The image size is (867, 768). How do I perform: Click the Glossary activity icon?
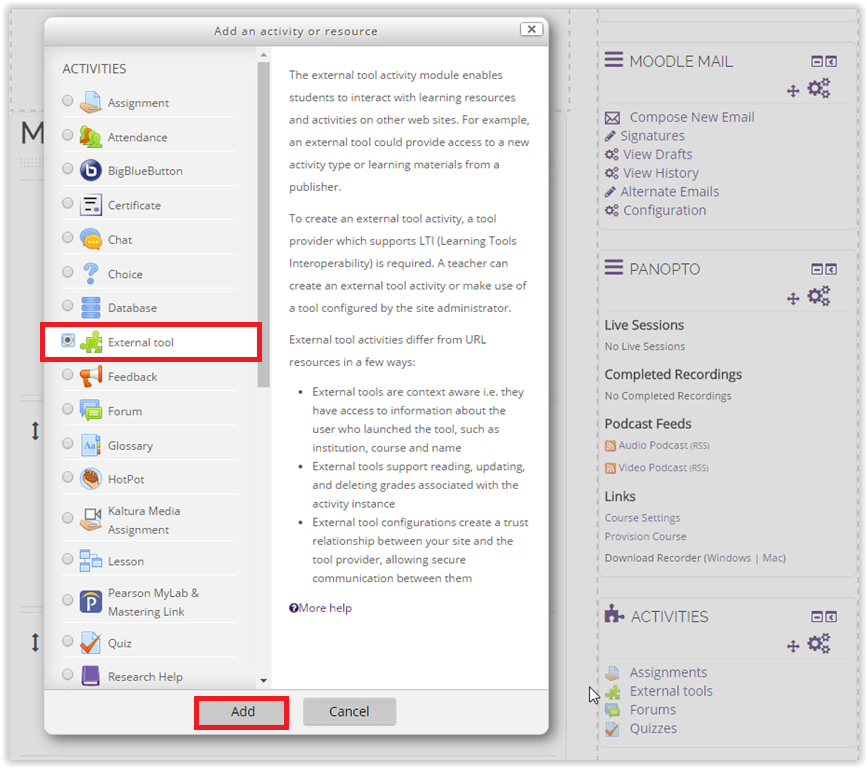91,445
